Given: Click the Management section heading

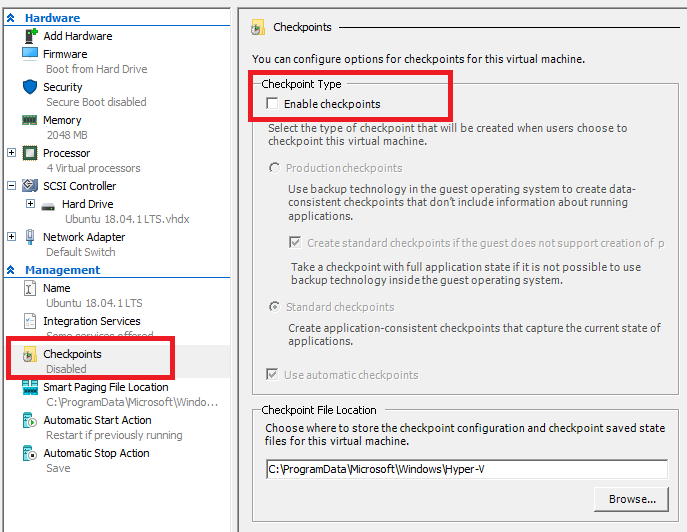Looking at the screenshot, I should [x=63, y=270].
